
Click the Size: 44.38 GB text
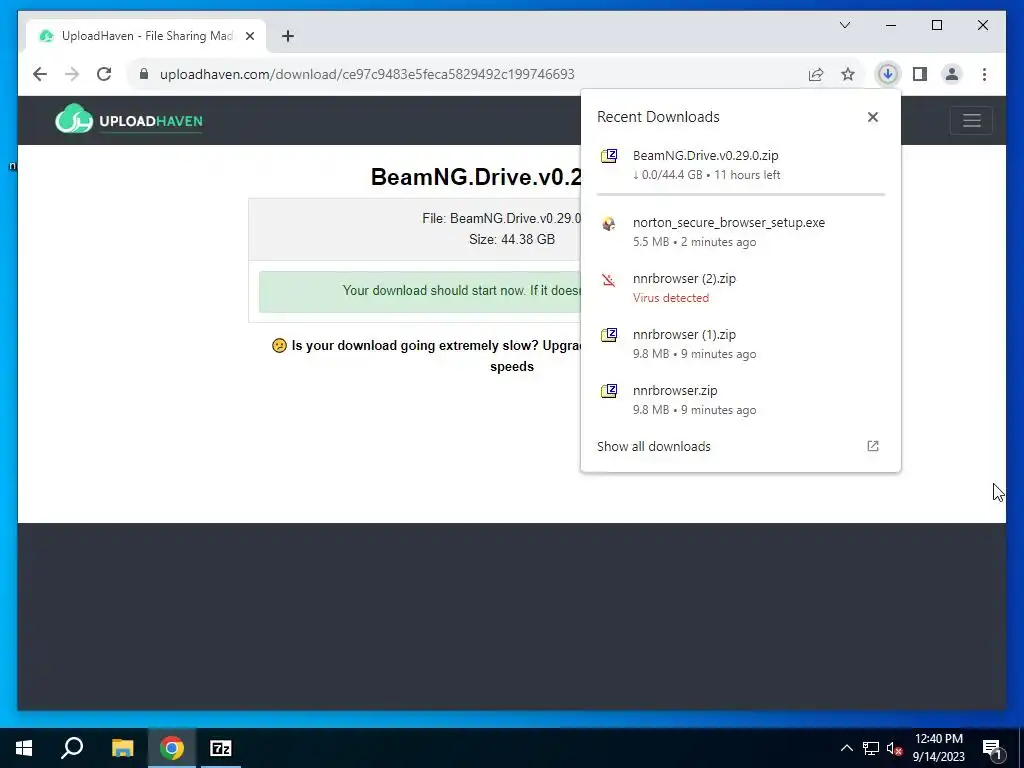(x=512, y=240)
